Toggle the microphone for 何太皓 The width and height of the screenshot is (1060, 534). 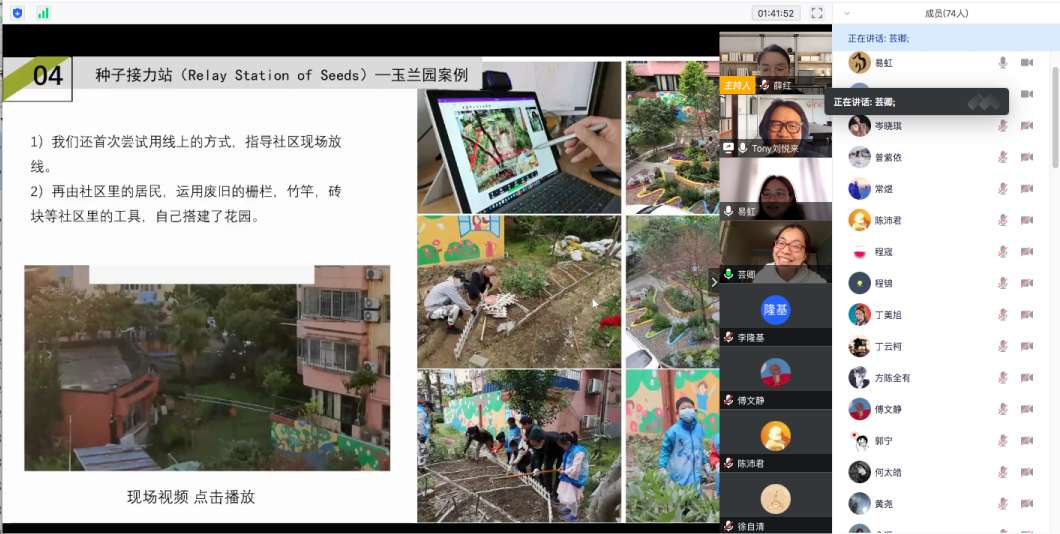[x=1002, y=472]
